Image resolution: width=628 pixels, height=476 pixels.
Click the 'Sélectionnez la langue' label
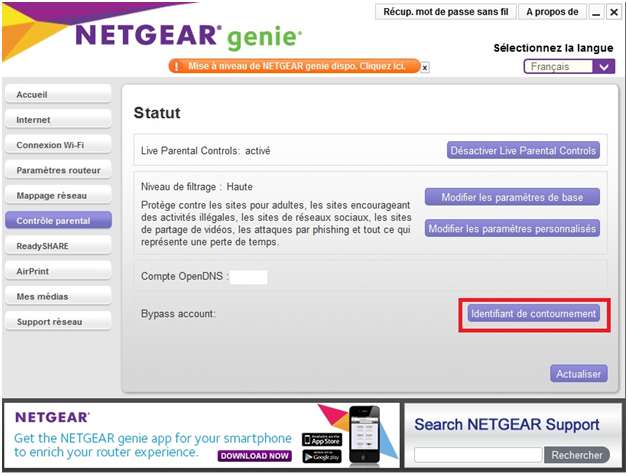pyautogui.click(x=553, y=48)
